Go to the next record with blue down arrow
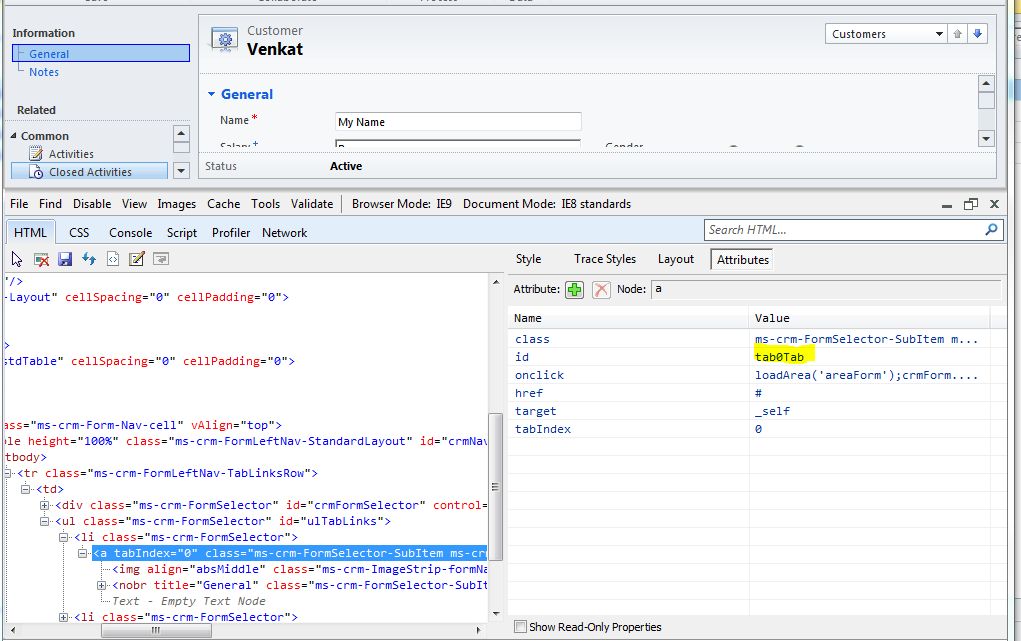 977,34
